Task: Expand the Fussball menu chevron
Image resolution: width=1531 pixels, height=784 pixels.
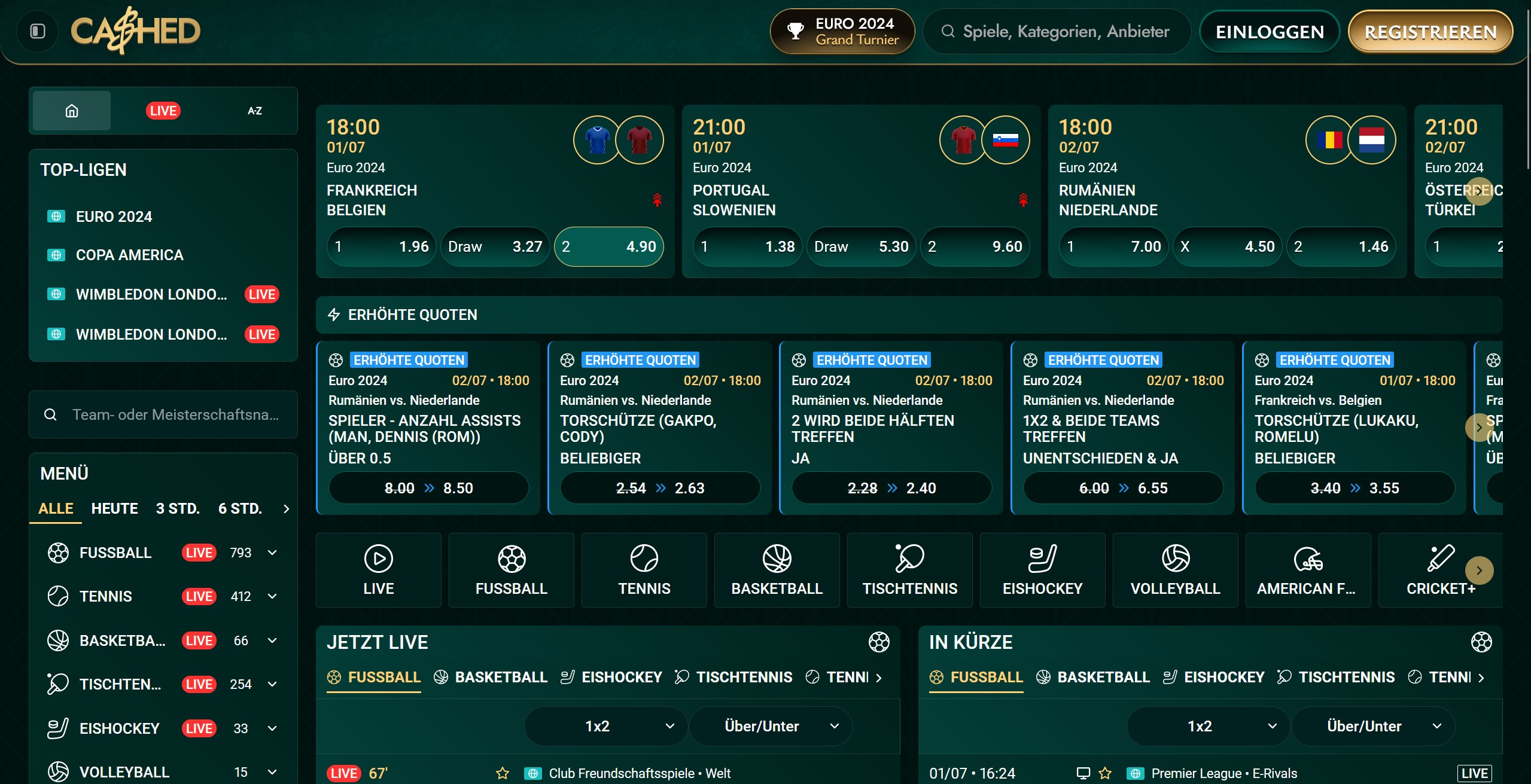Action: (x=272, y=553)
